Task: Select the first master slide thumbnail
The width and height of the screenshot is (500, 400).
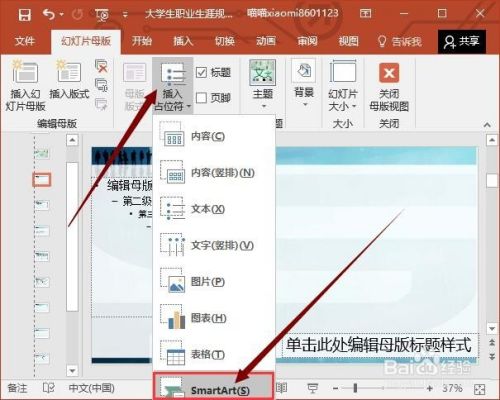Action: (42, 154)
